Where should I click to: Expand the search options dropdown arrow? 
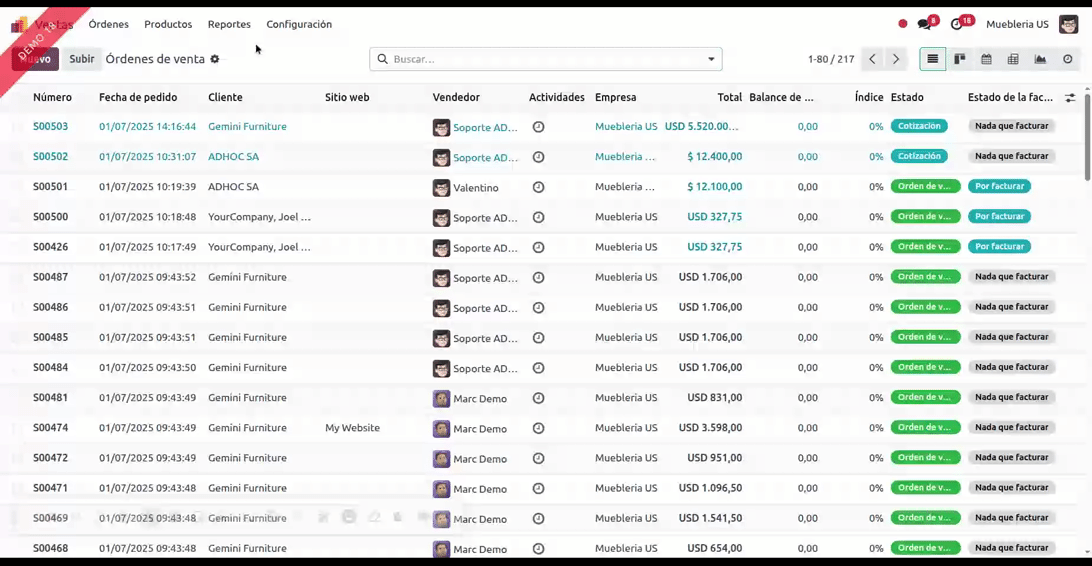pos(712,59)
